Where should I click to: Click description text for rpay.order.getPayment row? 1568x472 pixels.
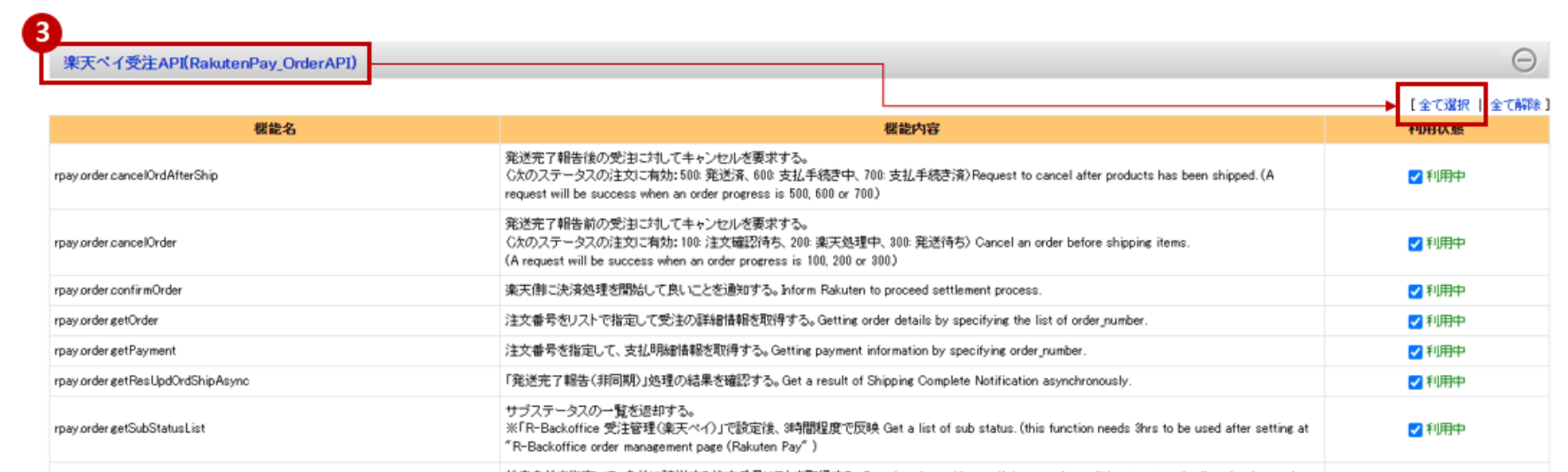[795, 350]
